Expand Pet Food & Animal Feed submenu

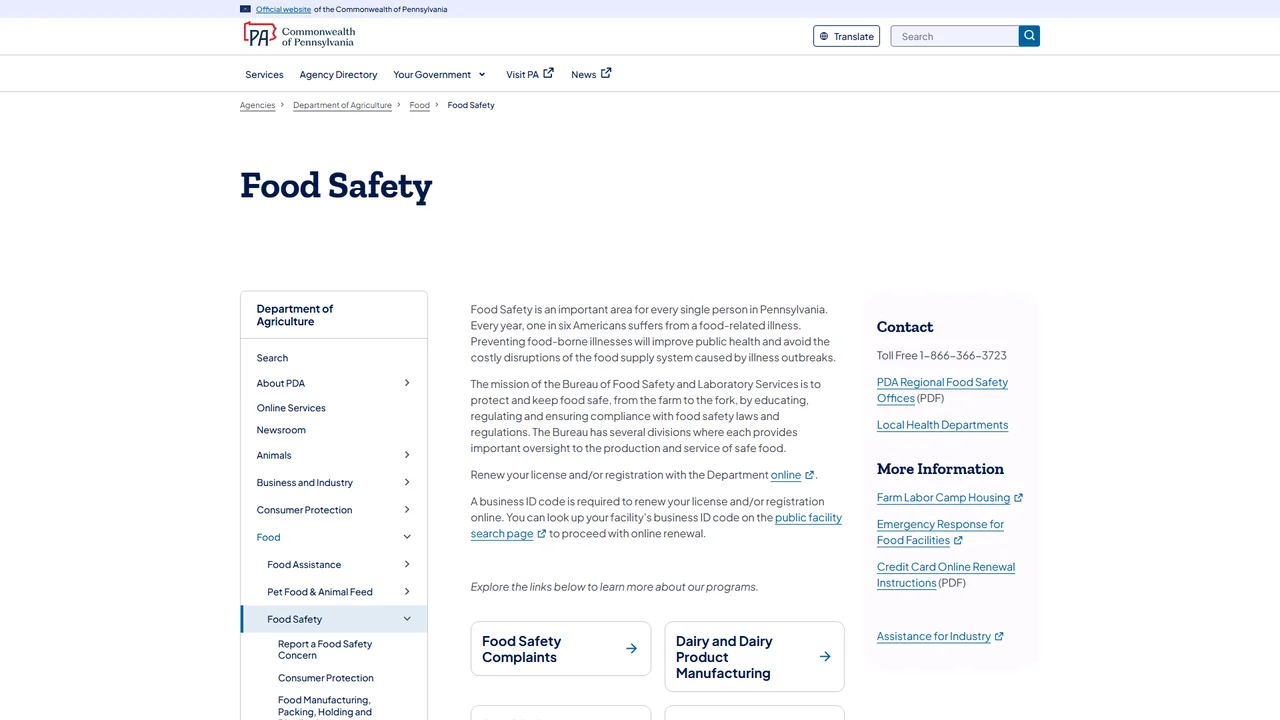click(407, 592)
